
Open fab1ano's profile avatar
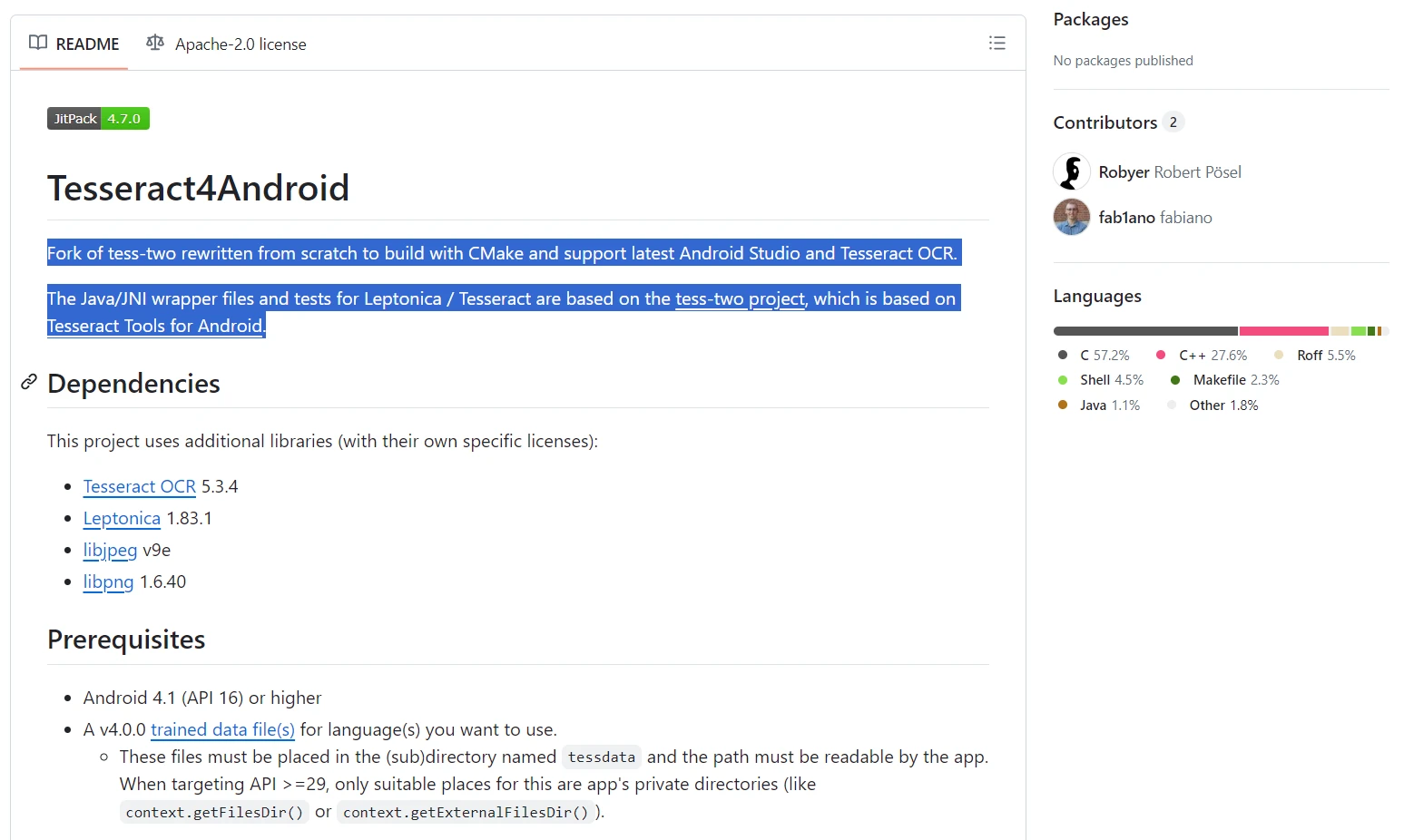pos(1071,217)
